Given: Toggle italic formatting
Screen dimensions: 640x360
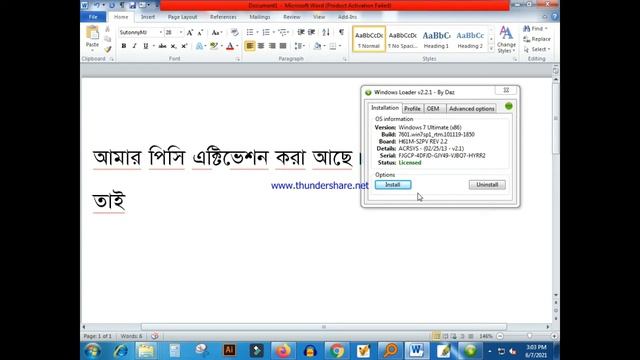Looking at the screenshot, I should [134, 46].
